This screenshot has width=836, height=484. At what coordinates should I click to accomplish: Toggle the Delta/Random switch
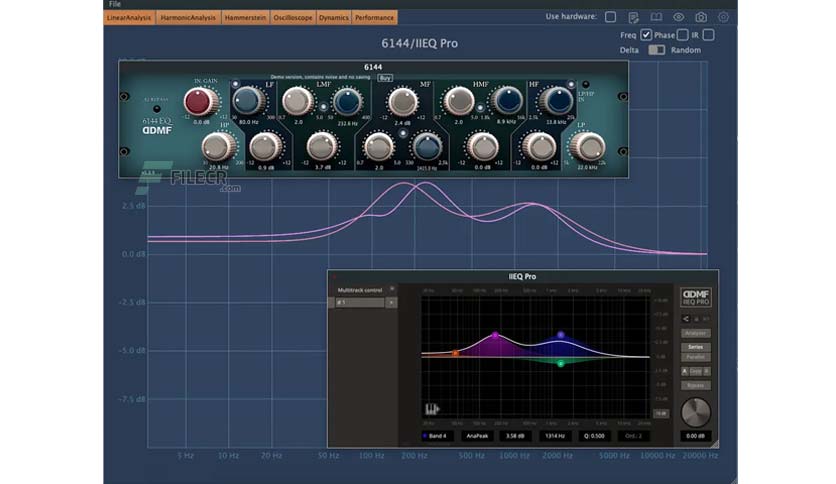[656, 50]
